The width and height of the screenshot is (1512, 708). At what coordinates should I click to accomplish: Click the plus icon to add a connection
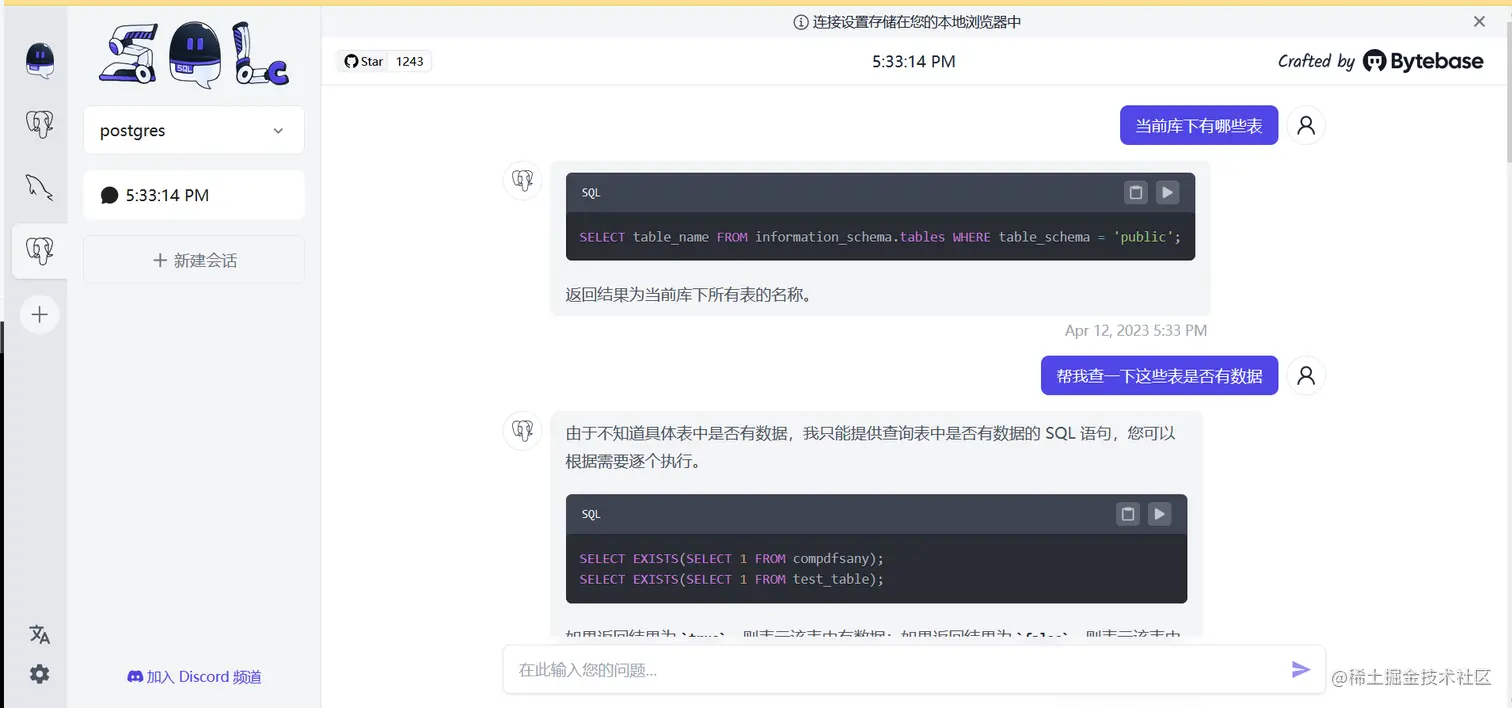tap(39, 314)
